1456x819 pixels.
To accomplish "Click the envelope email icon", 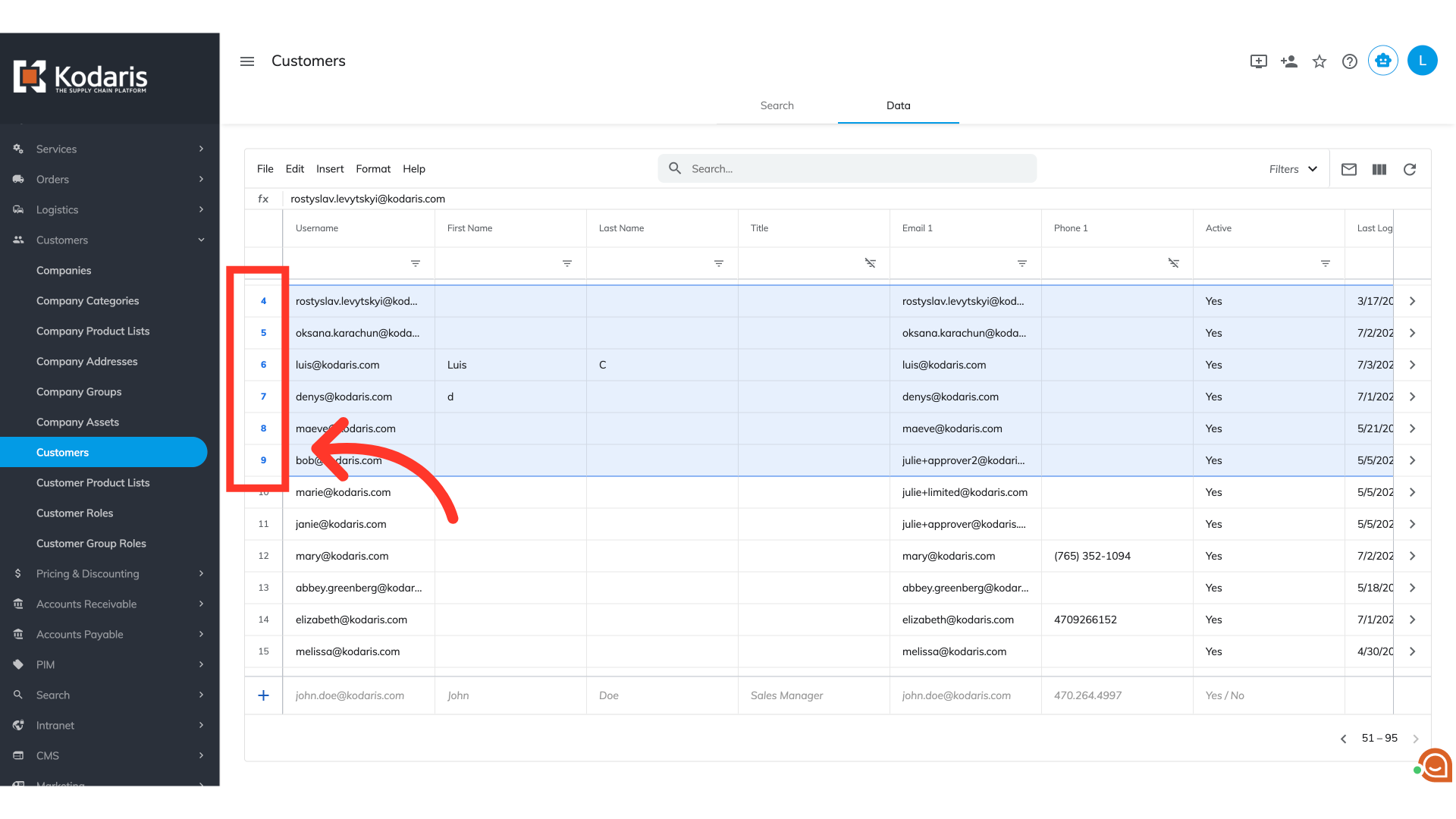I will click(x=1349, y=169).
